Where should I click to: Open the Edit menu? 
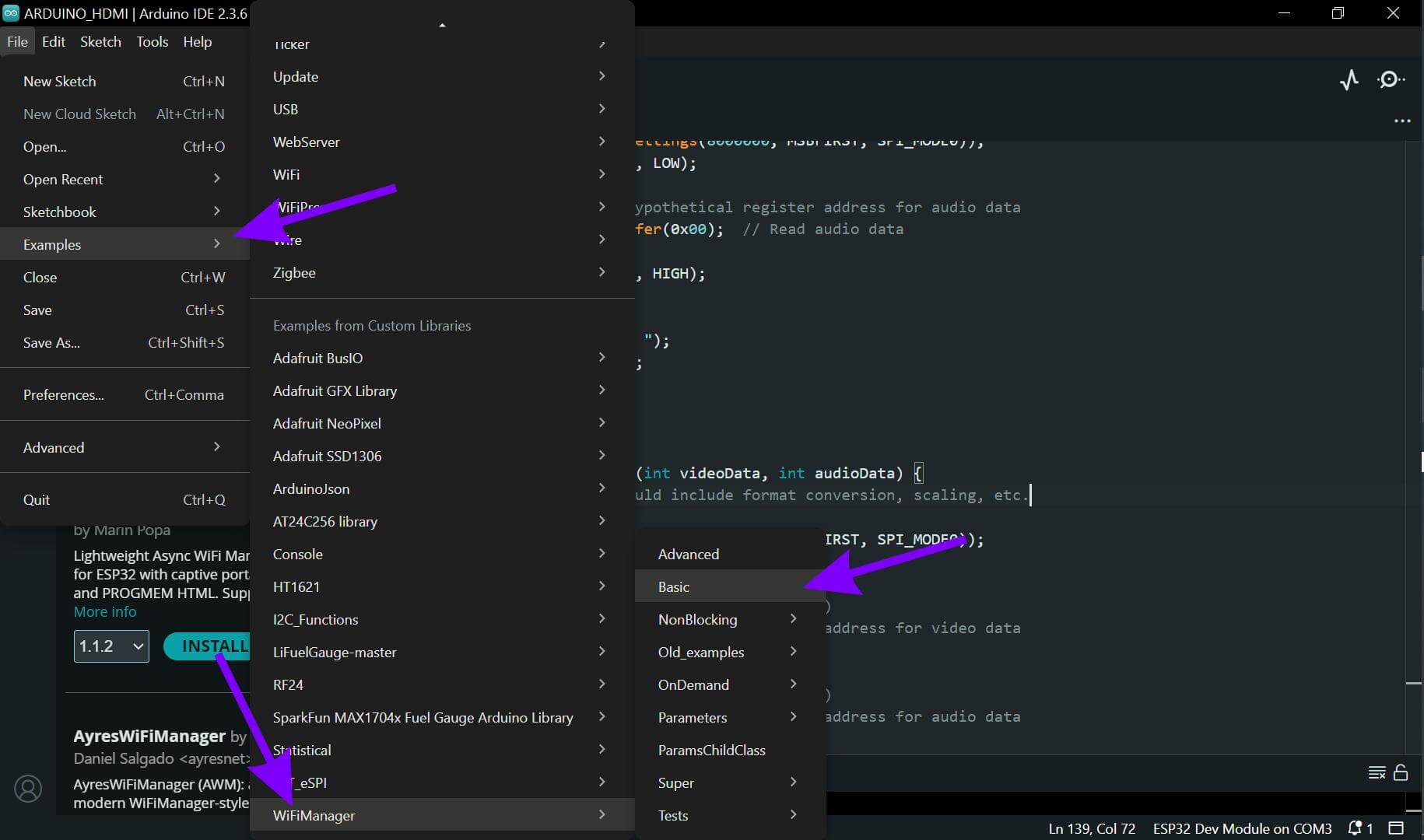(53, 42)
